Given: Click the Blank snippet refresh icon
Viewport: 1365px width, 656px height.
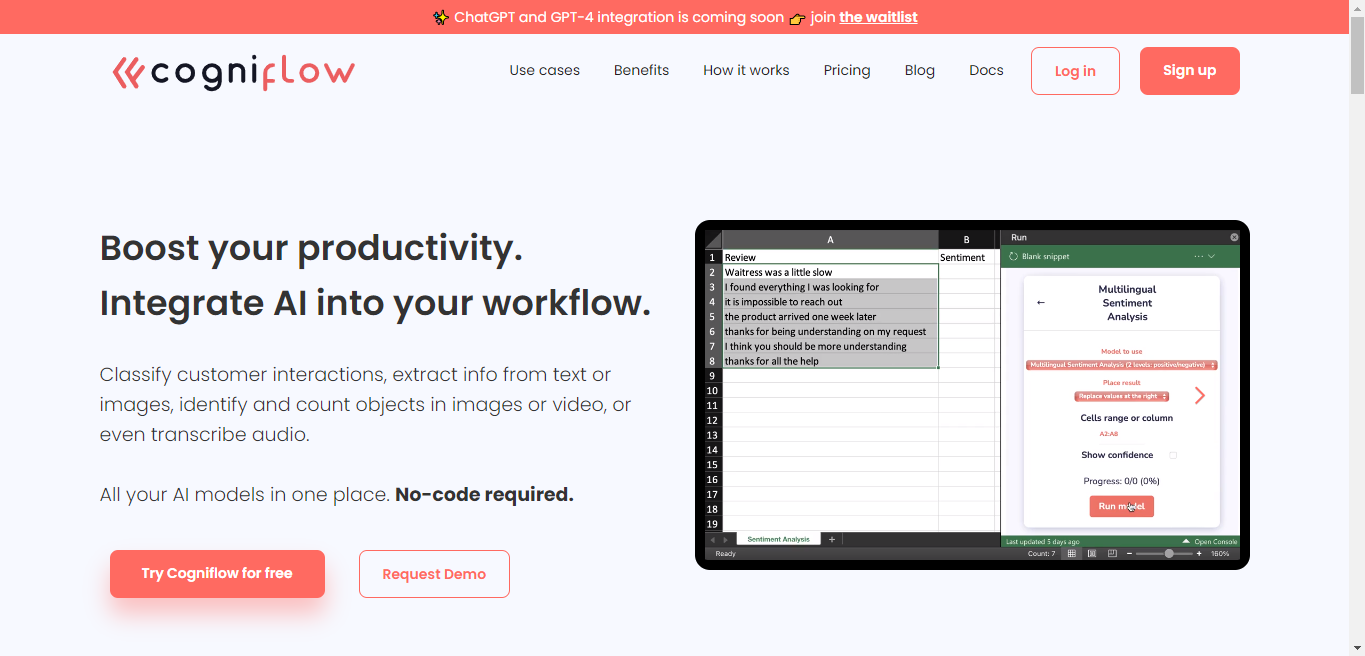Looking at the screenshot, I should [x=1013, y=257].
